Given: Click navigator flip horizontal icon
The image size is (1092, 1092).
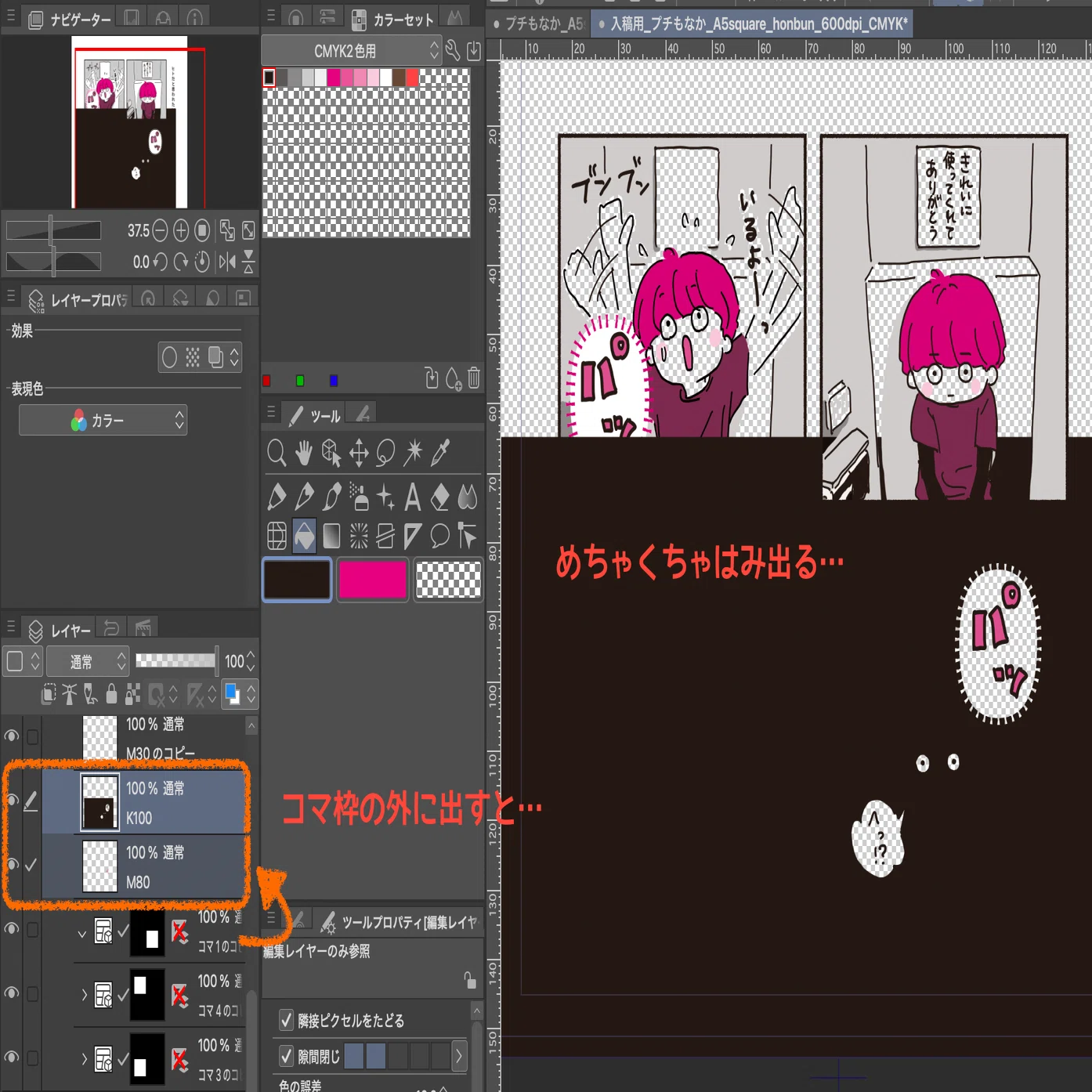Looking at the screenshot, I should (x=227, y=262).
